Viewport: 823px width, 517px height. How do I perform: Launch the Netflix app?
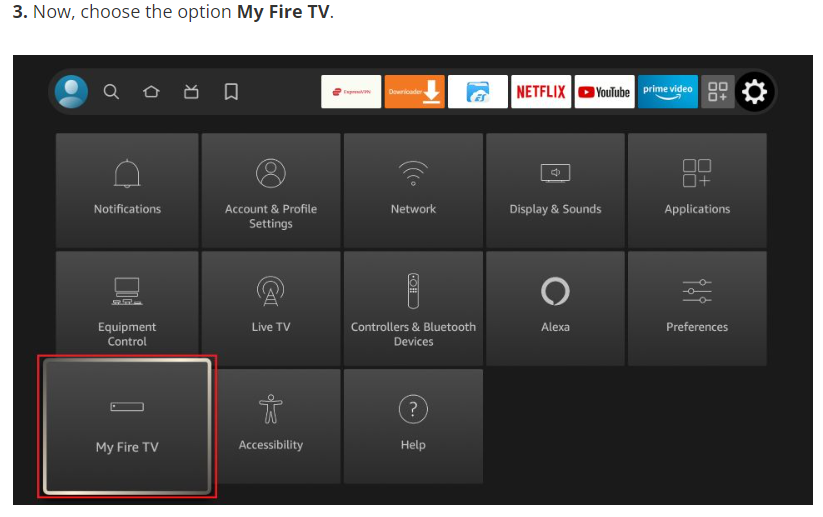click(x=541, y=92)
